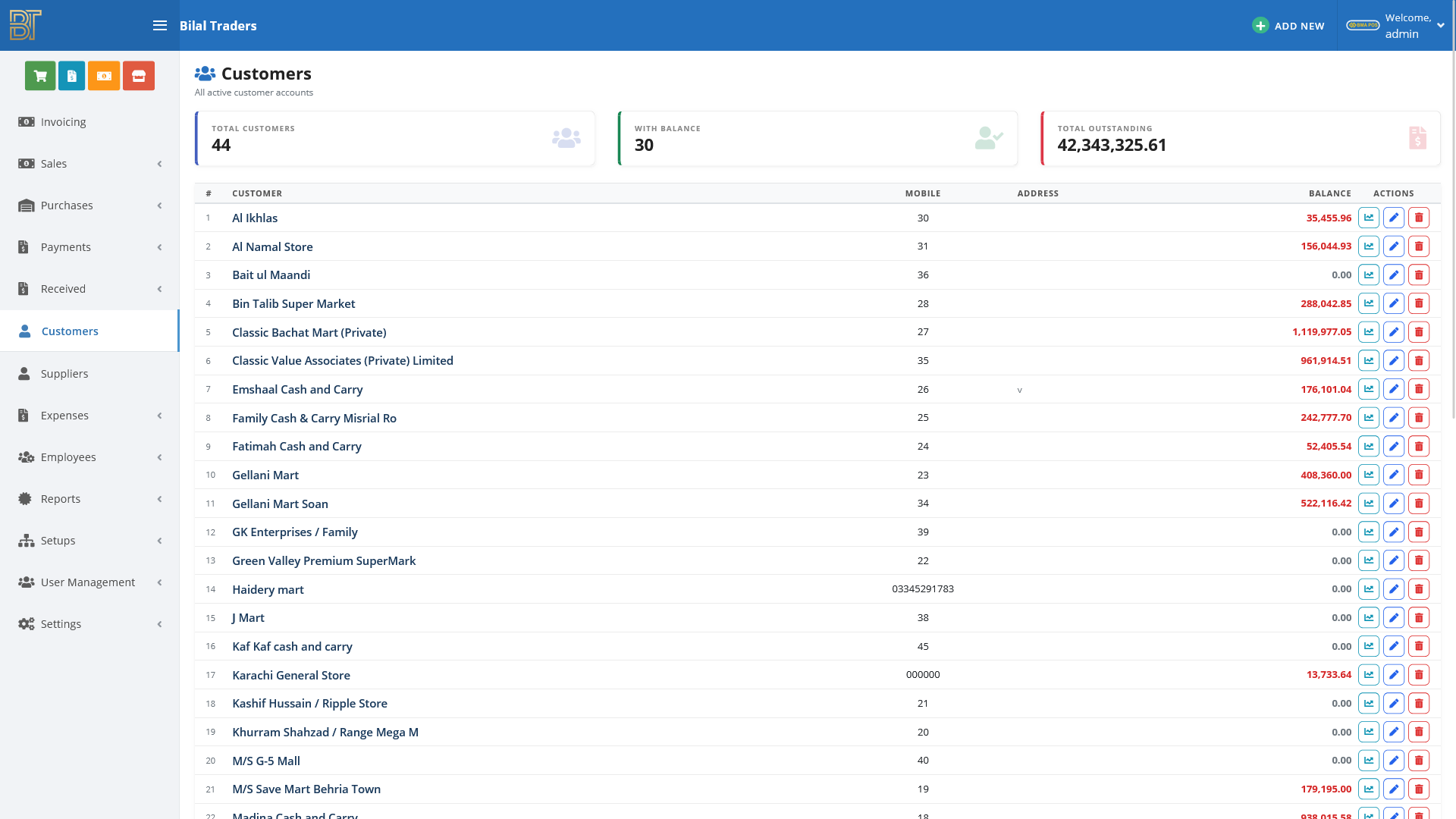Image resolution: width=1456 pixels, height=819 pixels.
Task: Expand the User Management sidebar menu
Action: pyautogui.click(x=89, y=582)
